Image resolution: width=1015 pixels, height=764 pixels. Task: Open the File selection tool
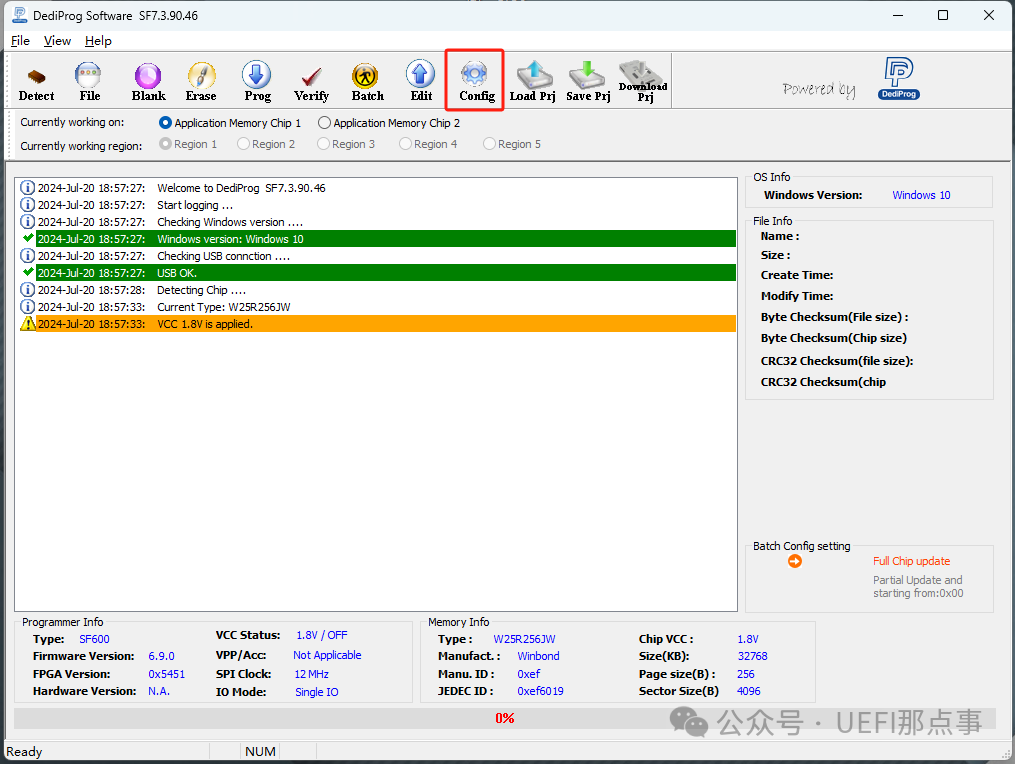[89, 81]
